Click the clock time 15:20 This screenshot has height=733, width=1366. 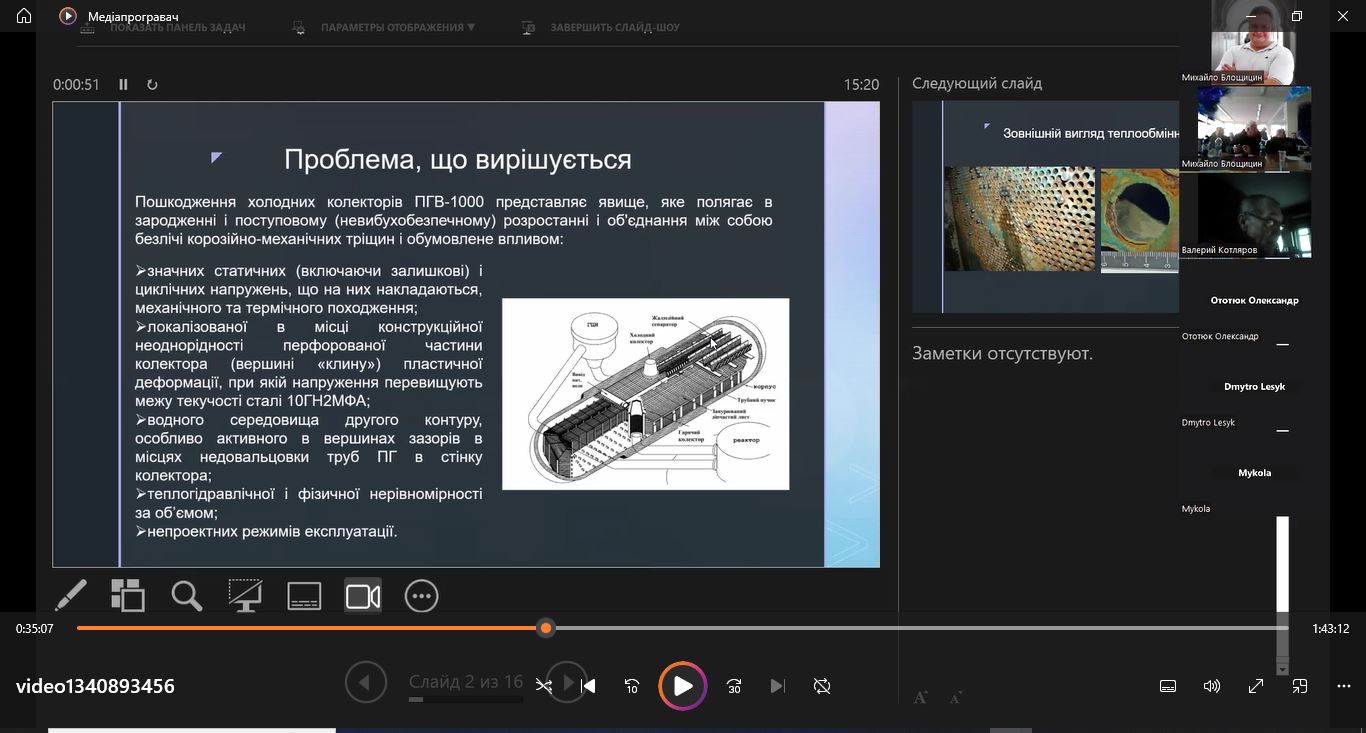(862, 85)
